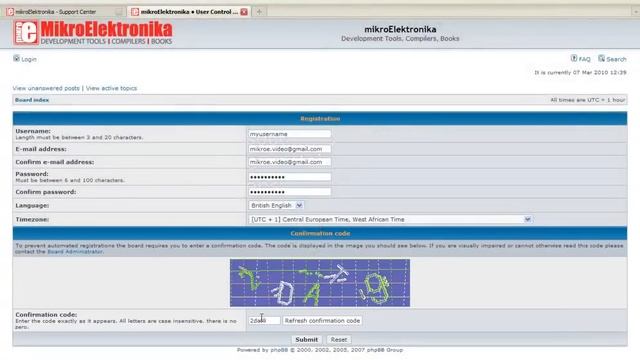Open a new browser tab with plus
Screen dimensions: 640x360
(x=259, y=12)
